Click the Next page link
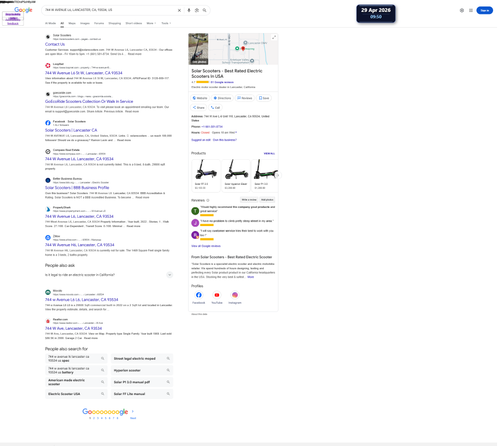 (133, 418)
